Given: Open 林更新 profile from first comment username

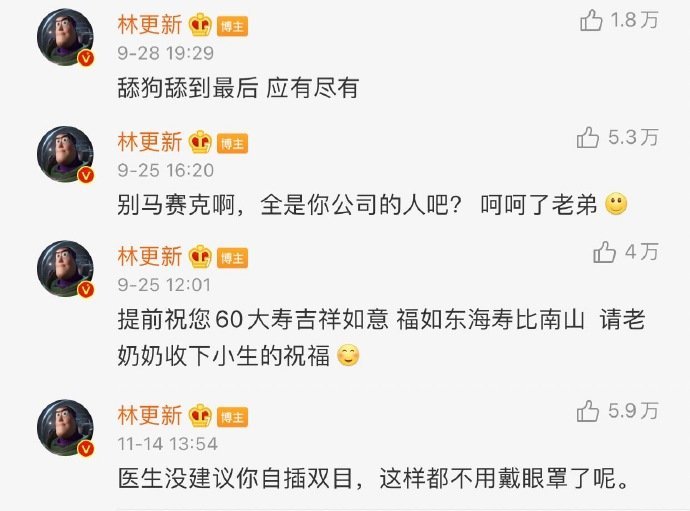Looking at the screenshot, I should pos(150,24).
